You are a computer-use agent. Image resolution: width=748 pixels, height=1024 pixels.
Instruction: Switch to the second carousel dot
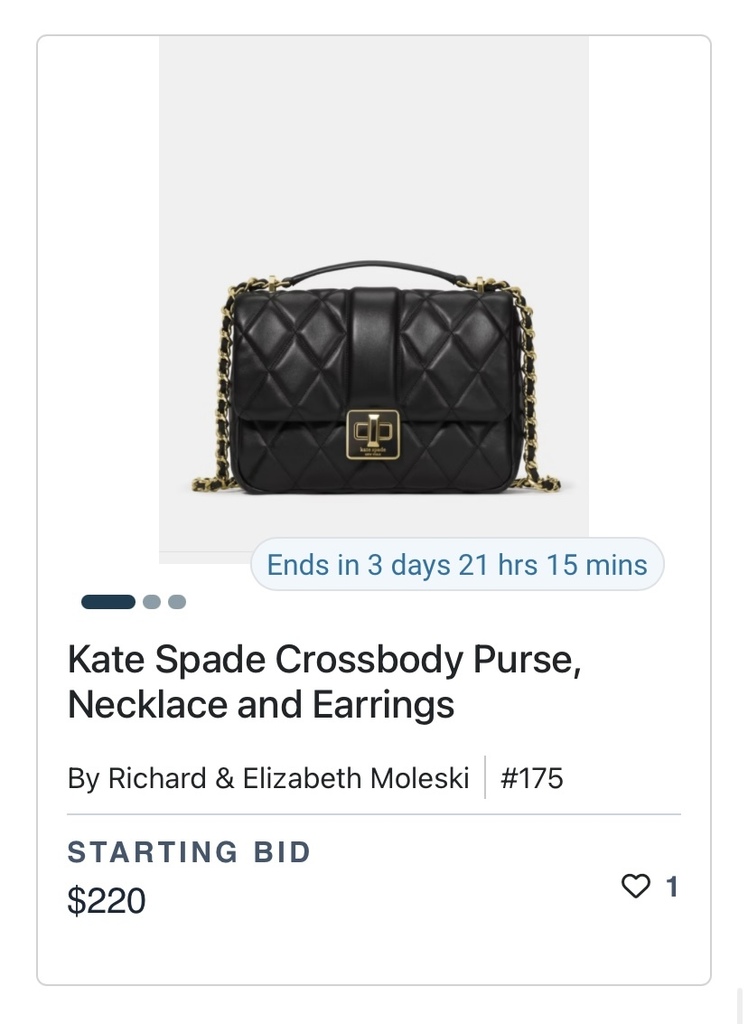coord(152,602)
